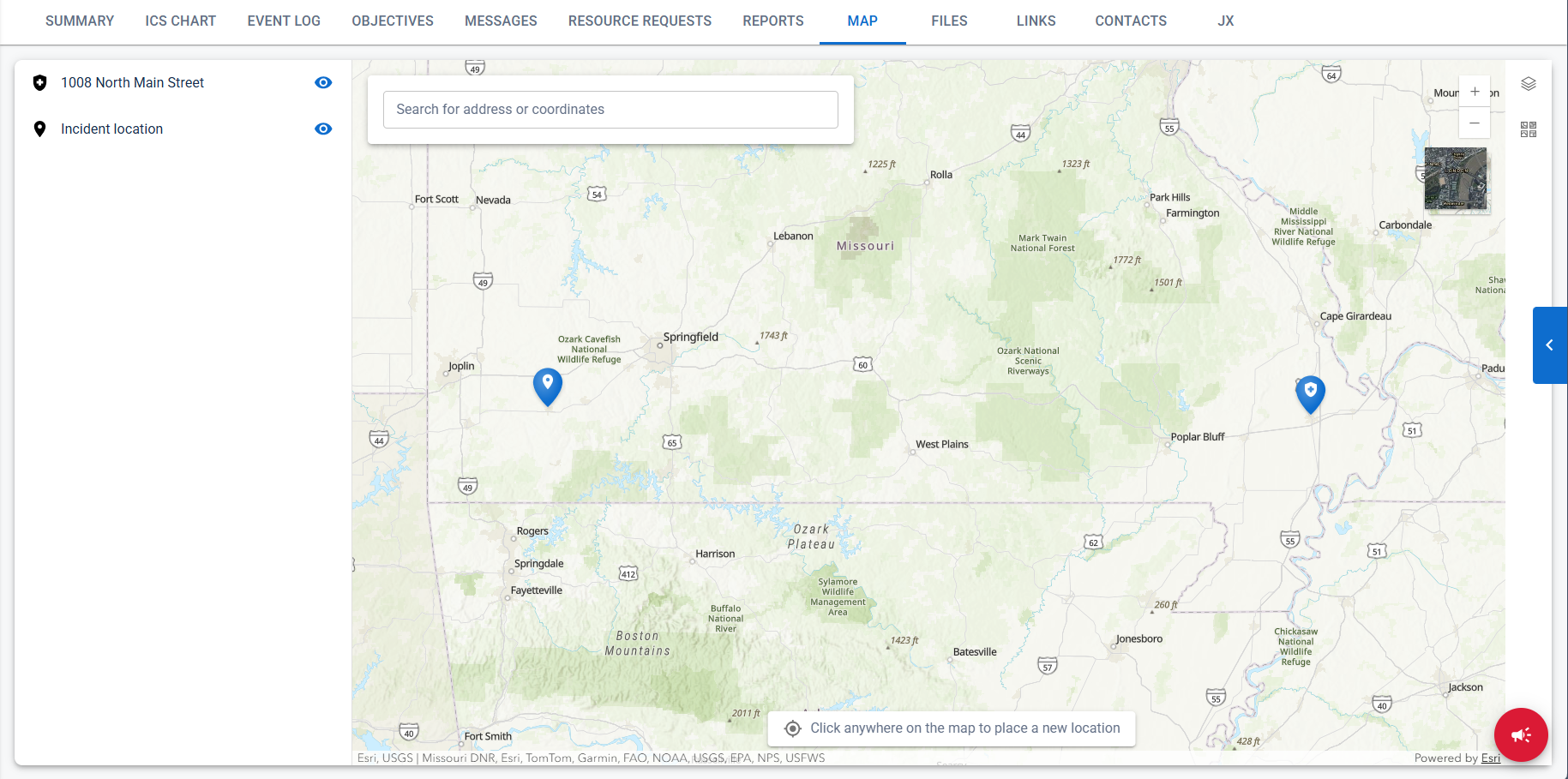Click the shield marker near Poplar Bluff
Viewport: 1568px width, 779px height.
point(1310,394)
